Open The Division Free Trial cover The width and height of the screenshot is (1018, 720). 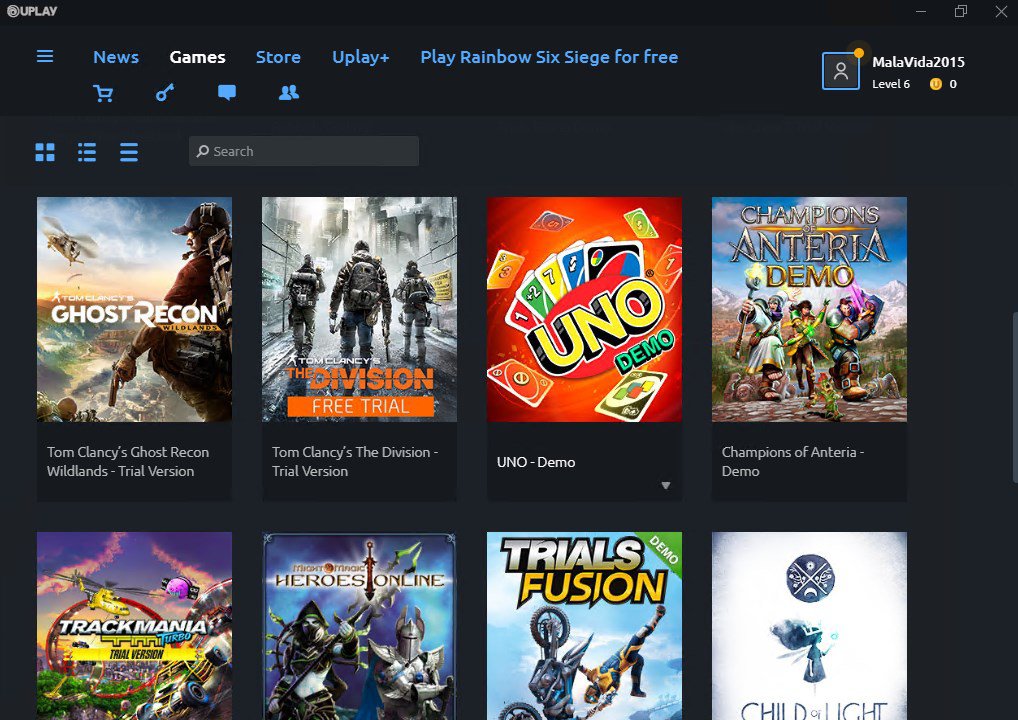click(359, 310)
